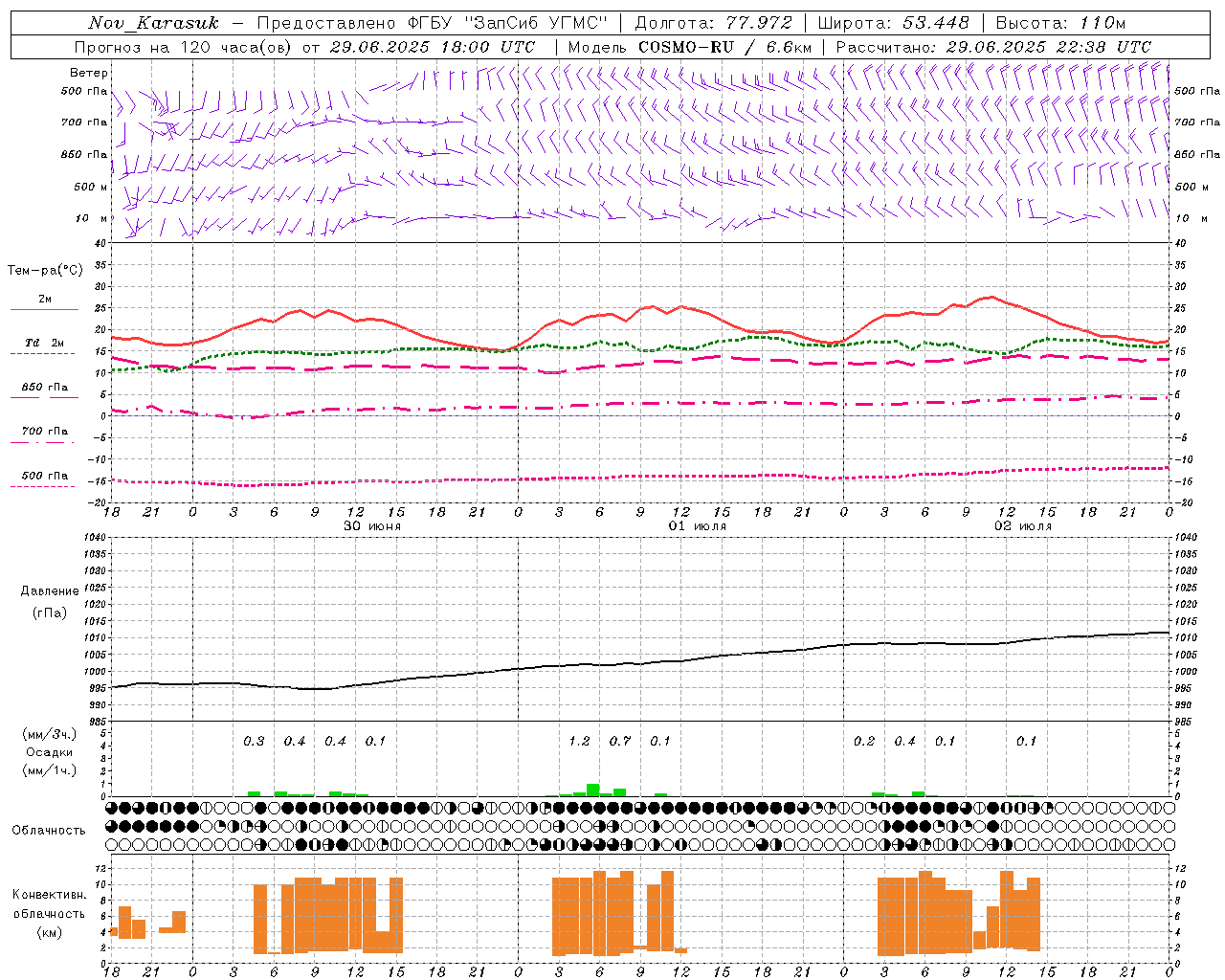
Task: Select 'Прогноз на 120 часа(ов)' forecast start text
Action: (x=183, y=47)
